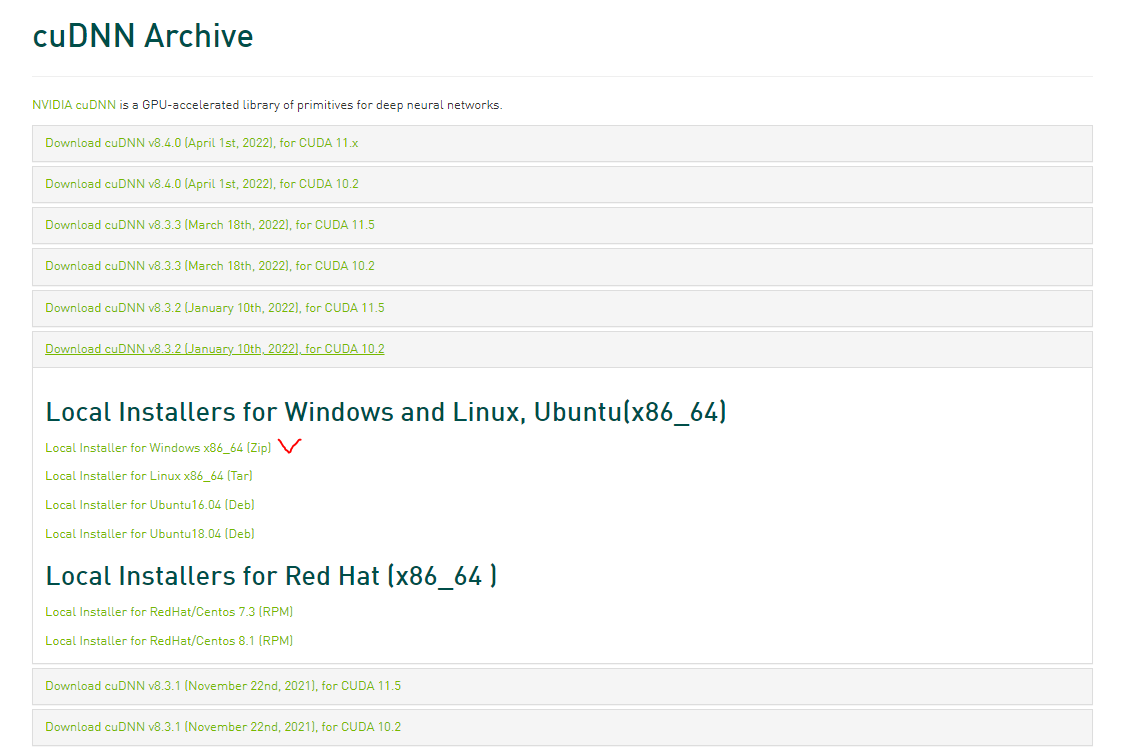The image size is (1131, 748).
Task: Click the cuDNN Archive page heading
Action: pos(143,36)
